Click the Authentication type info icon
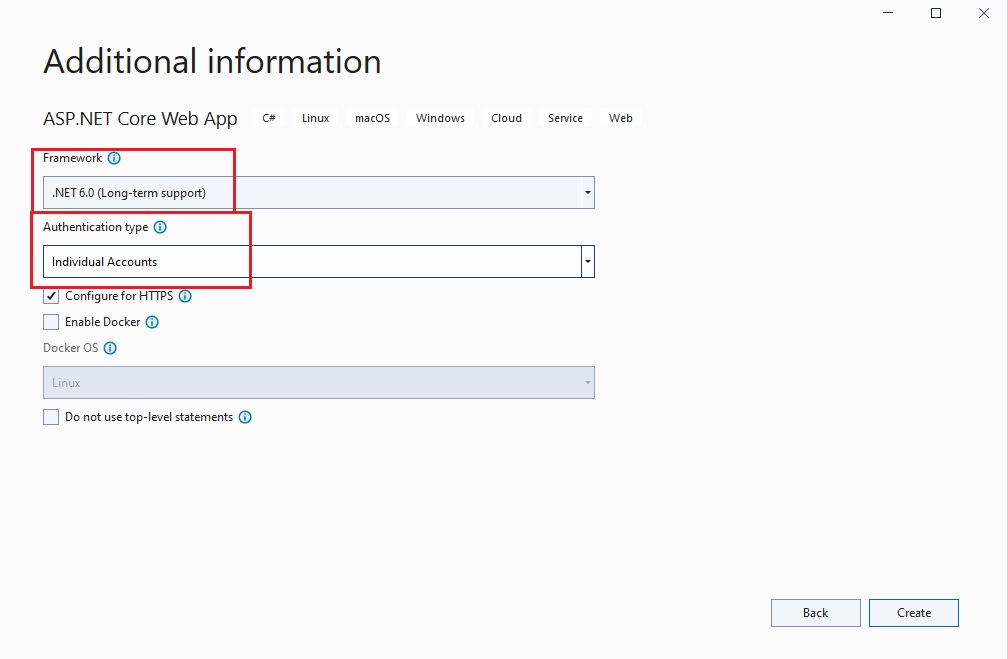The width and height of the screenshot is (1008, 659). pyautogui.click(x=160, y=227)
